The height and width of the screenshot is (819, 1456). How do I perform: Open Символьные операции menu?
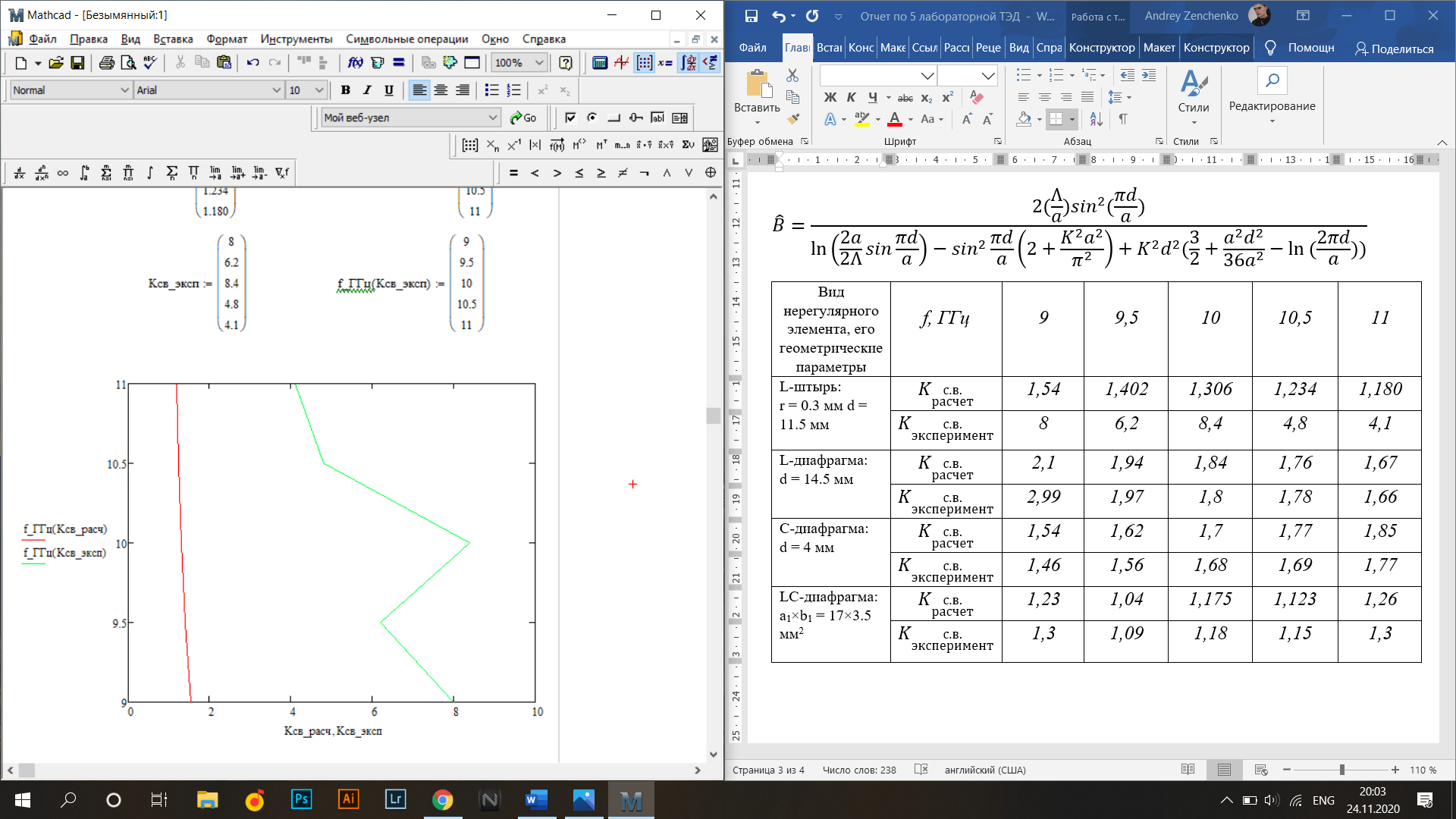point(407,39)
